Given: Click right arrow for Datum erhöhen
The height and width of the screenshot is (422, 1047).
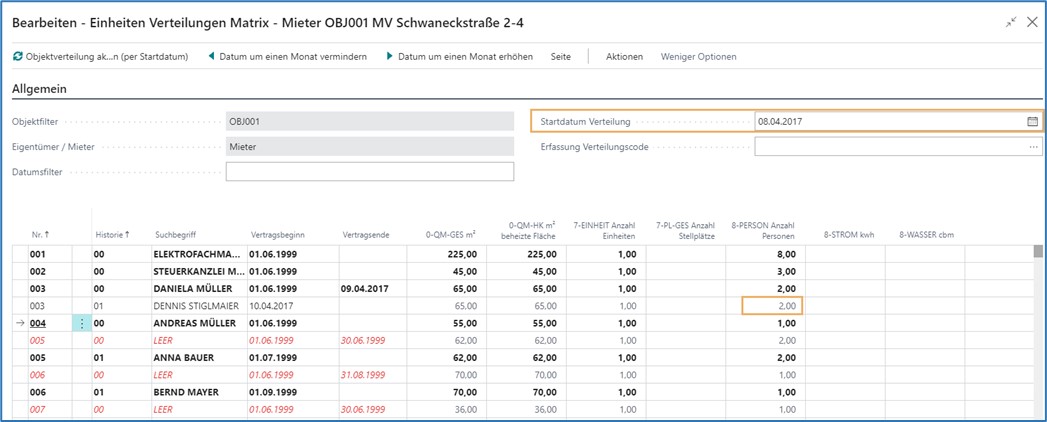Looking at the screenshot, I should click(390, 57).
